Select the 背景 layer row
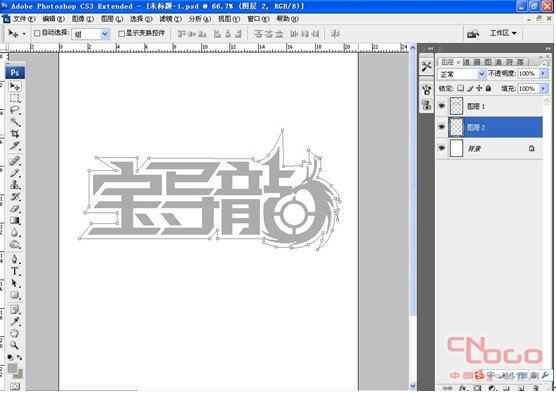 (489, 148)
